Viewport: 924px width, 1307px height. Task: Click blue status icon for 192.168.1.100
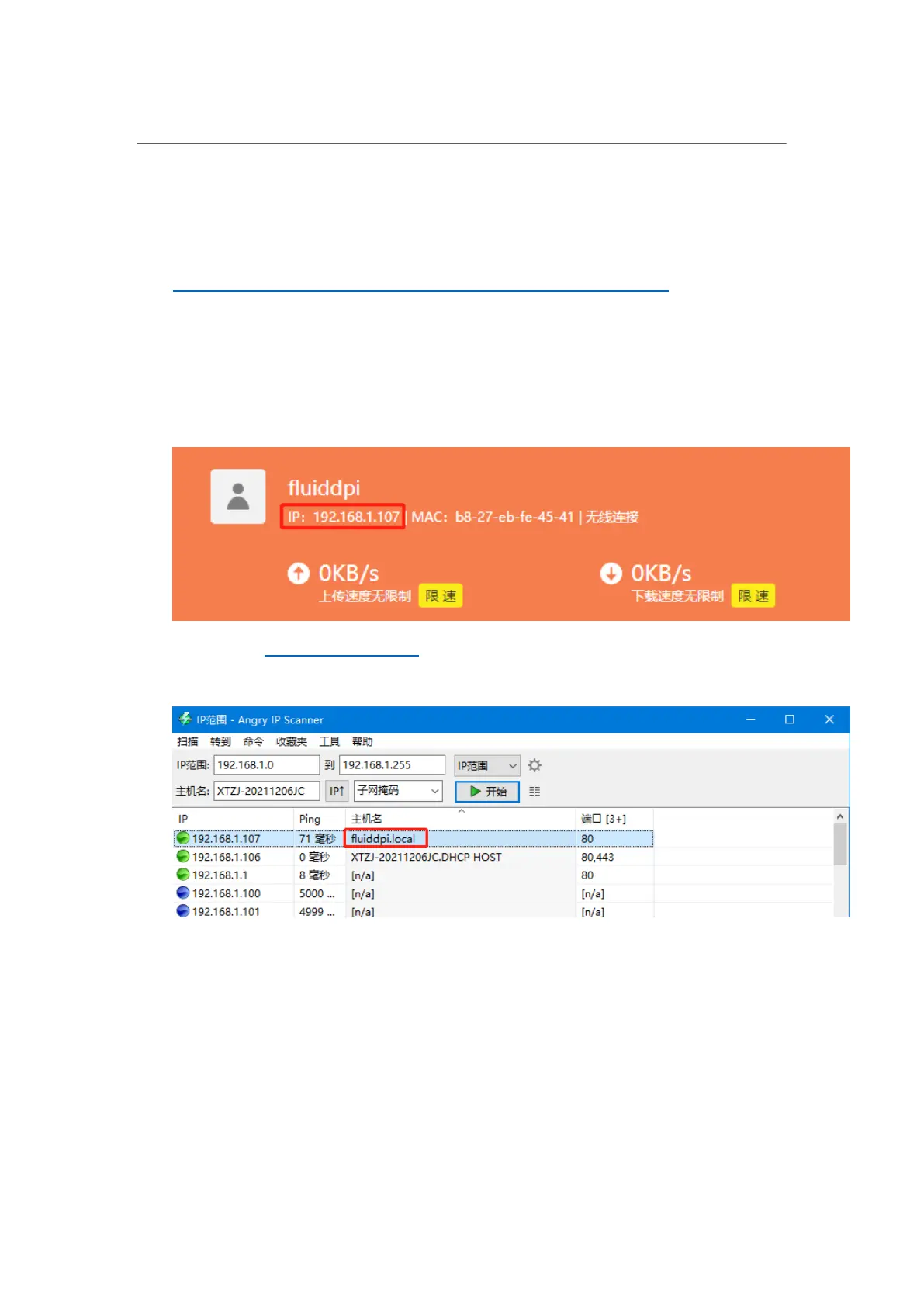click(183, 893)
